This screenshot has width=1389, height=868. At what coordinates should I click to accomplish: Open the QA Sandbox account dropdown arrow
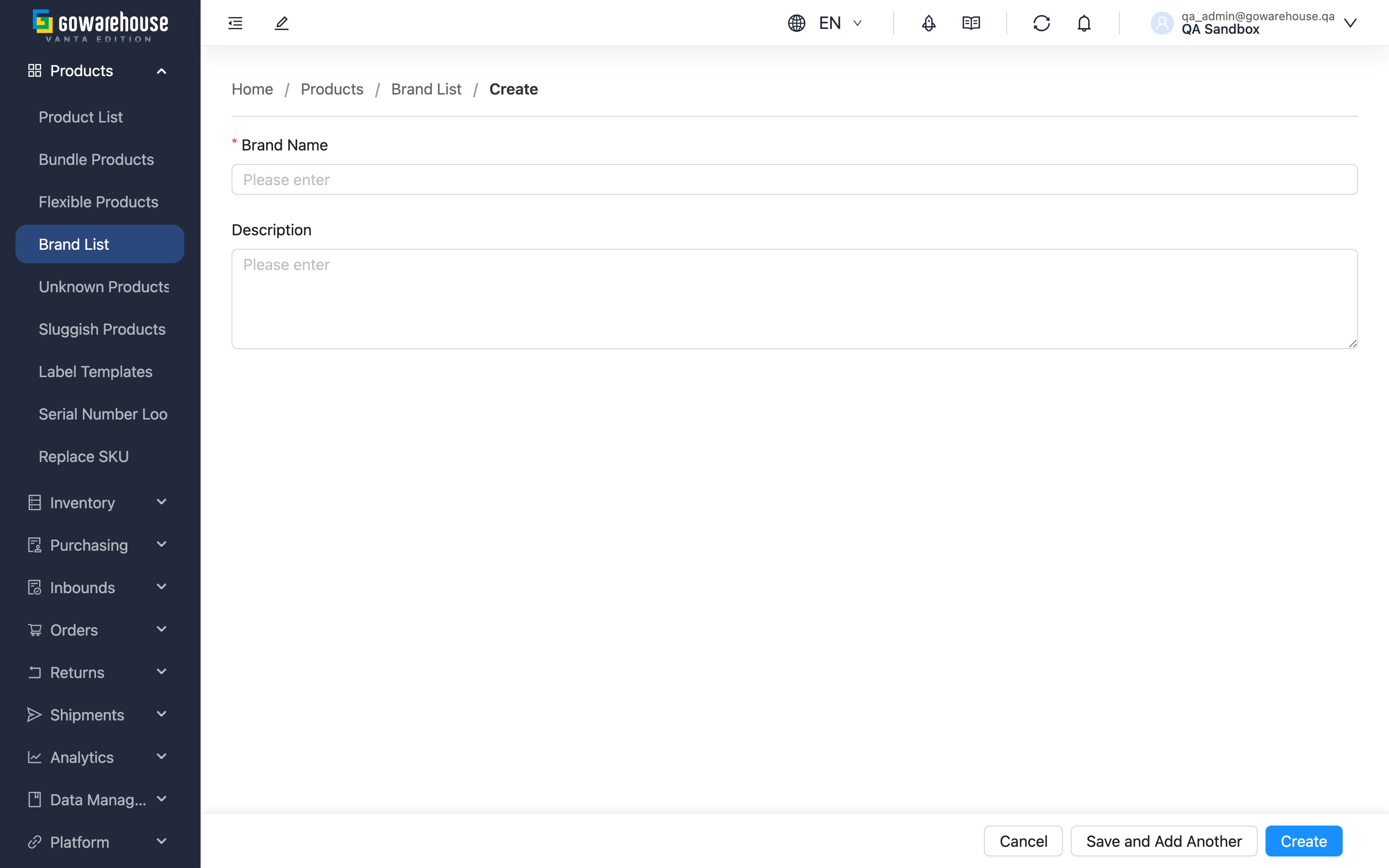tap(1350, 23)
